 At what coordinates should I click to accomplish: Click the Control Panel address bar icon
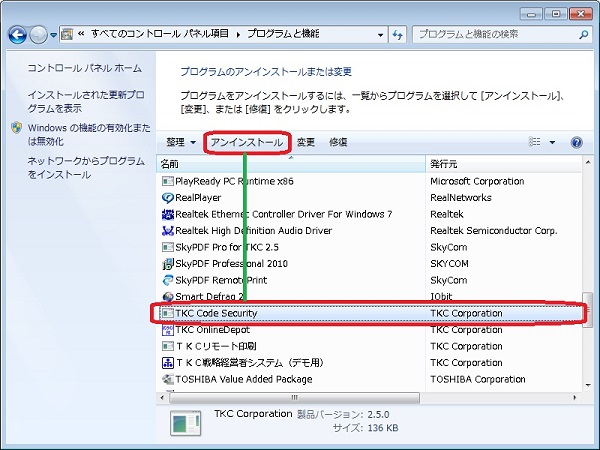pos(67,34)
